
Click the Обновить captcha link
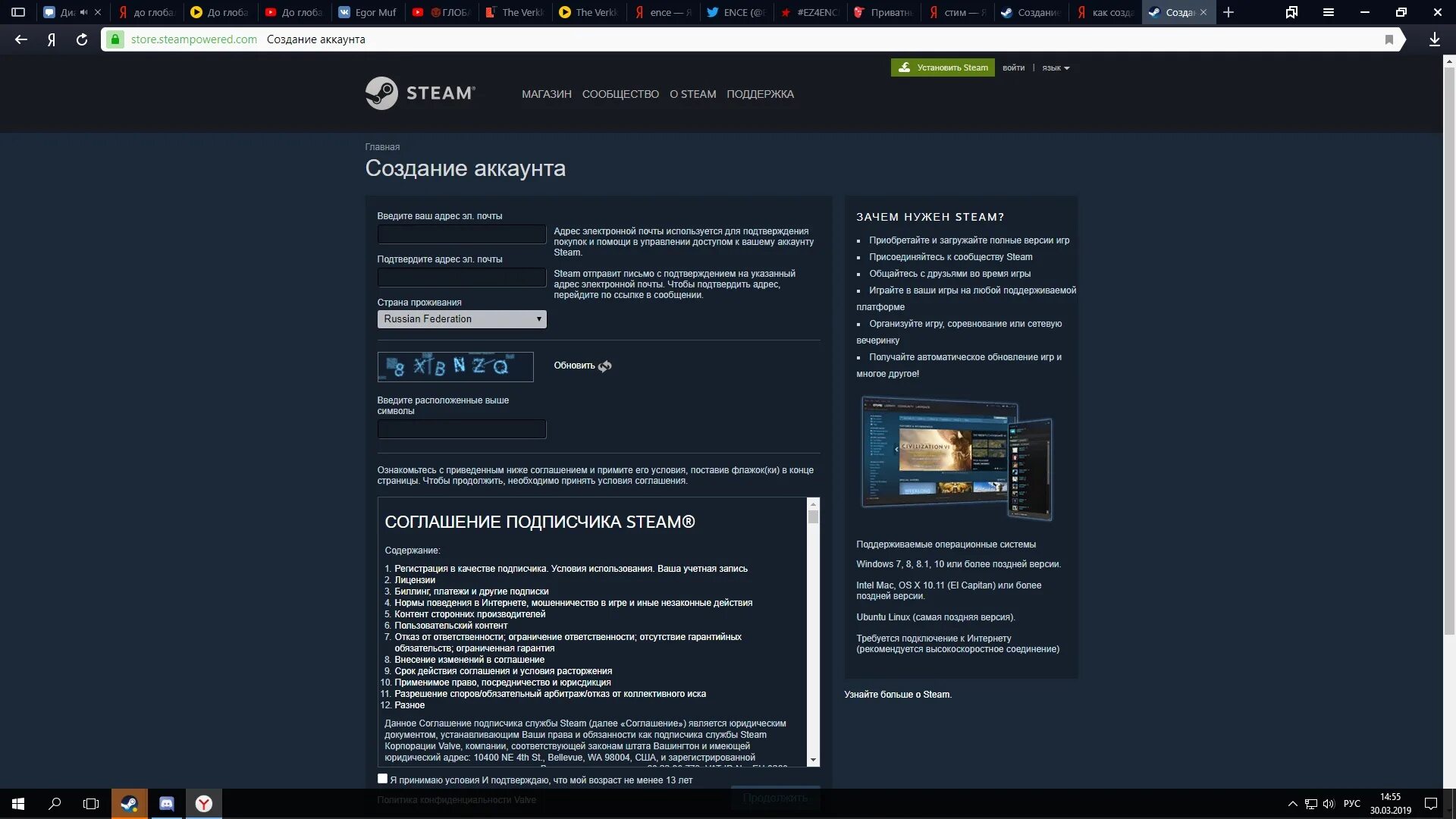click(574, 366)
